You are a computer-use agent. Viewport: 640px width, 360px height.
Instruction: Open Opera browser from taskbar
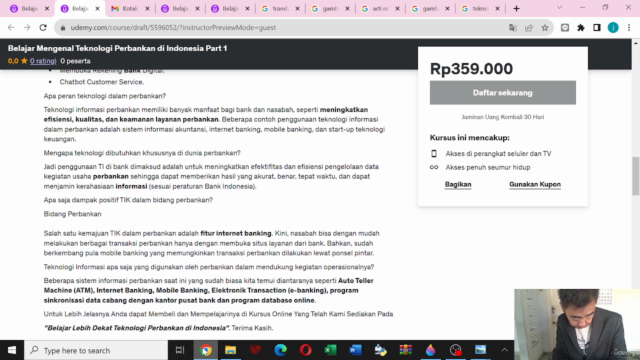pyautogui.click(x=305, y=350)
